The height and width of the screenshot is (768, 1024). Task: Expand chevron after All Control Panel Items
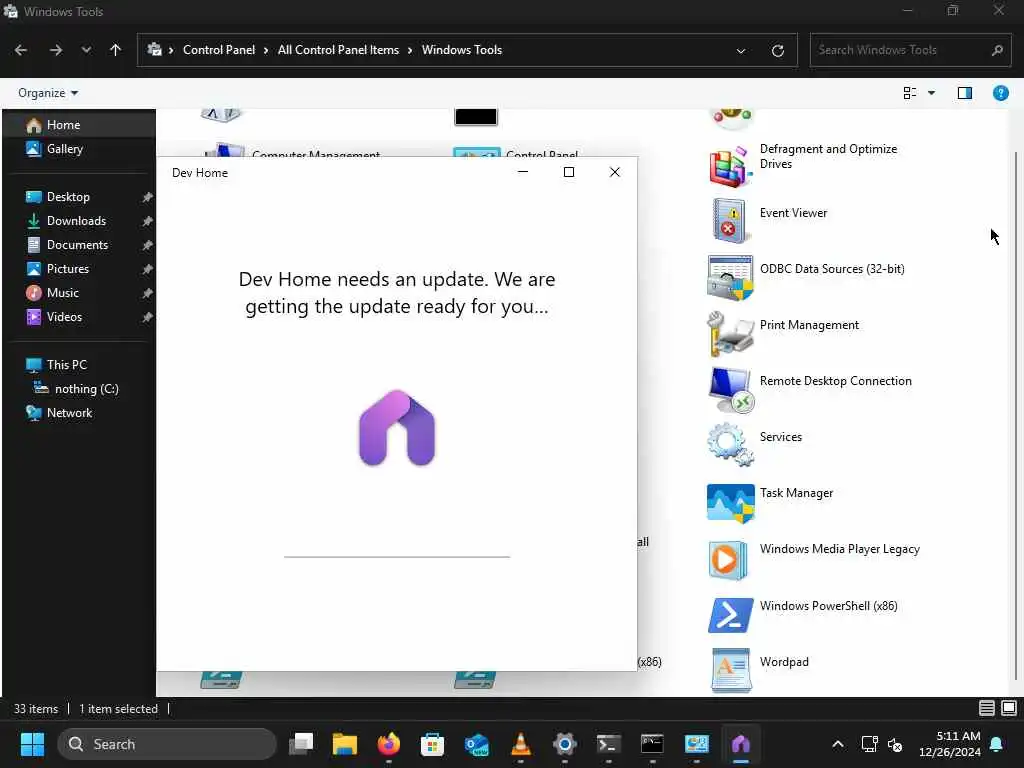point(410,50)
